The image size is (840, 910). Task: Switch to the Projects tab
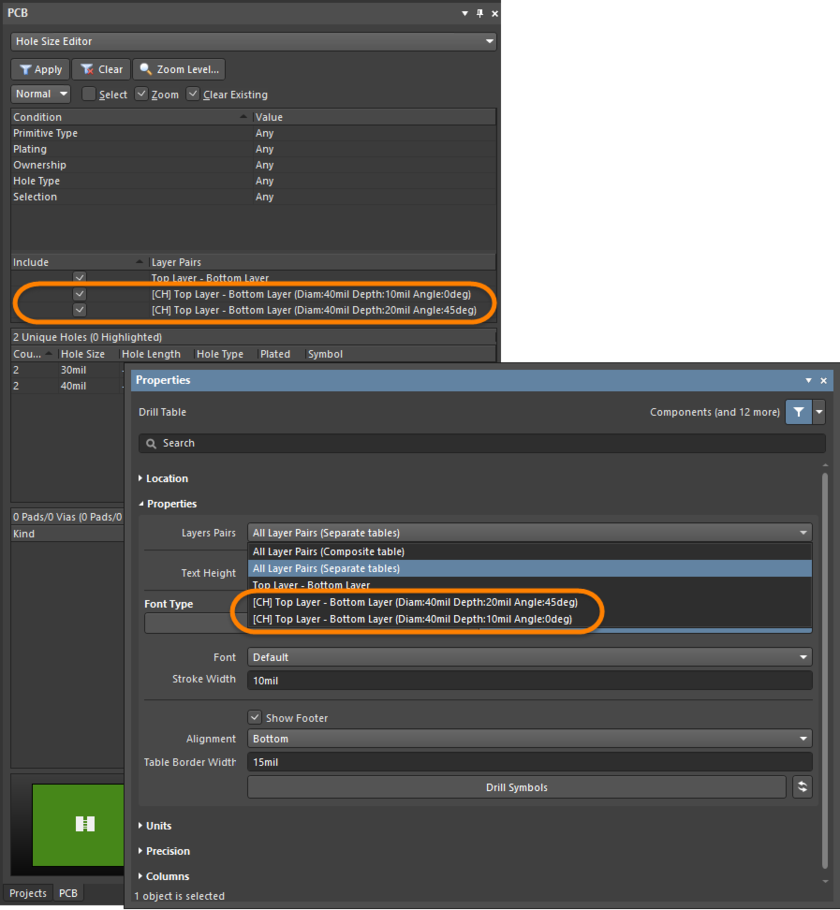[28, 893]
